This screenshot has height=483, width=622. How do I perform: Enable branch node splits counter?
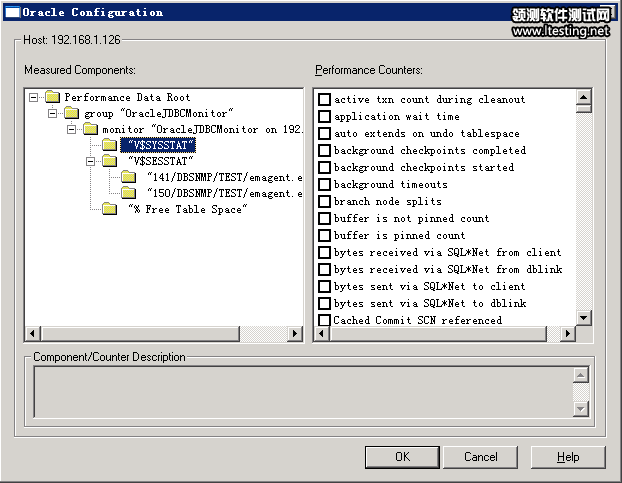(x=324, y=201)
